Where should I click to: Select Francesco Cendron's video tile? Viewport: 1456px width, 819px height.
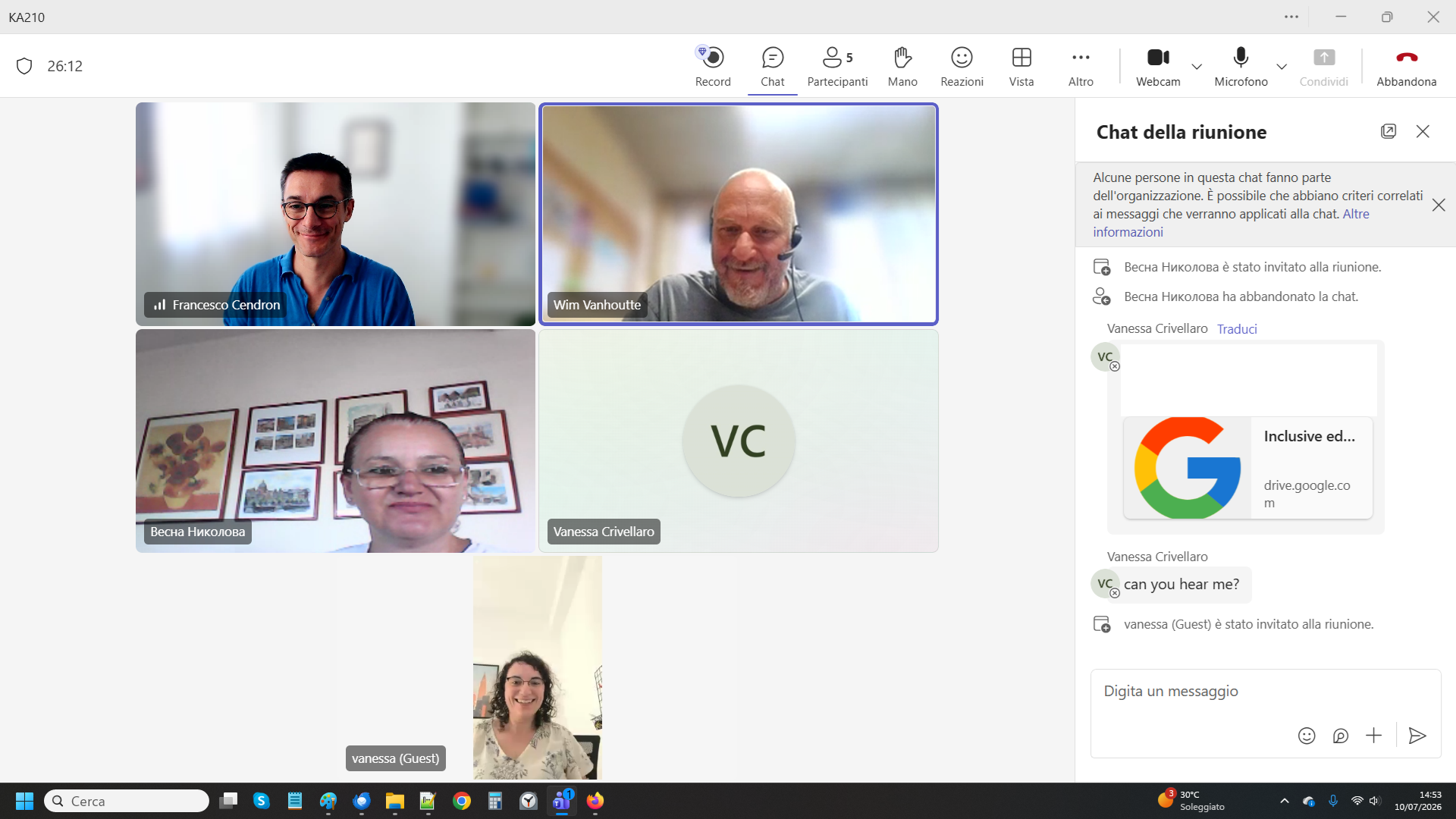335,214
